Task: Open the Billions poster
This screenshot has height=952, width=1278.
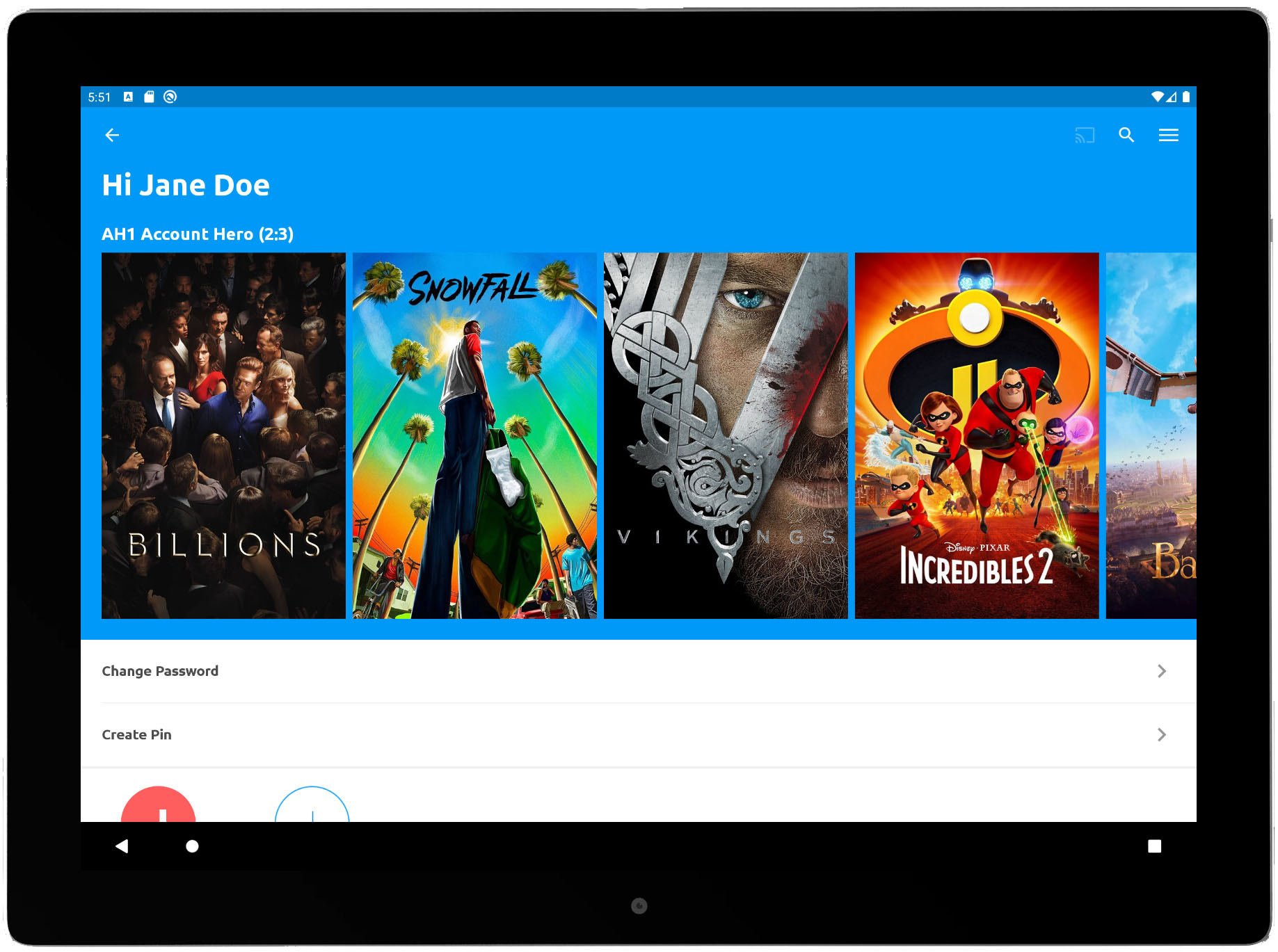Action: [223, 435]
